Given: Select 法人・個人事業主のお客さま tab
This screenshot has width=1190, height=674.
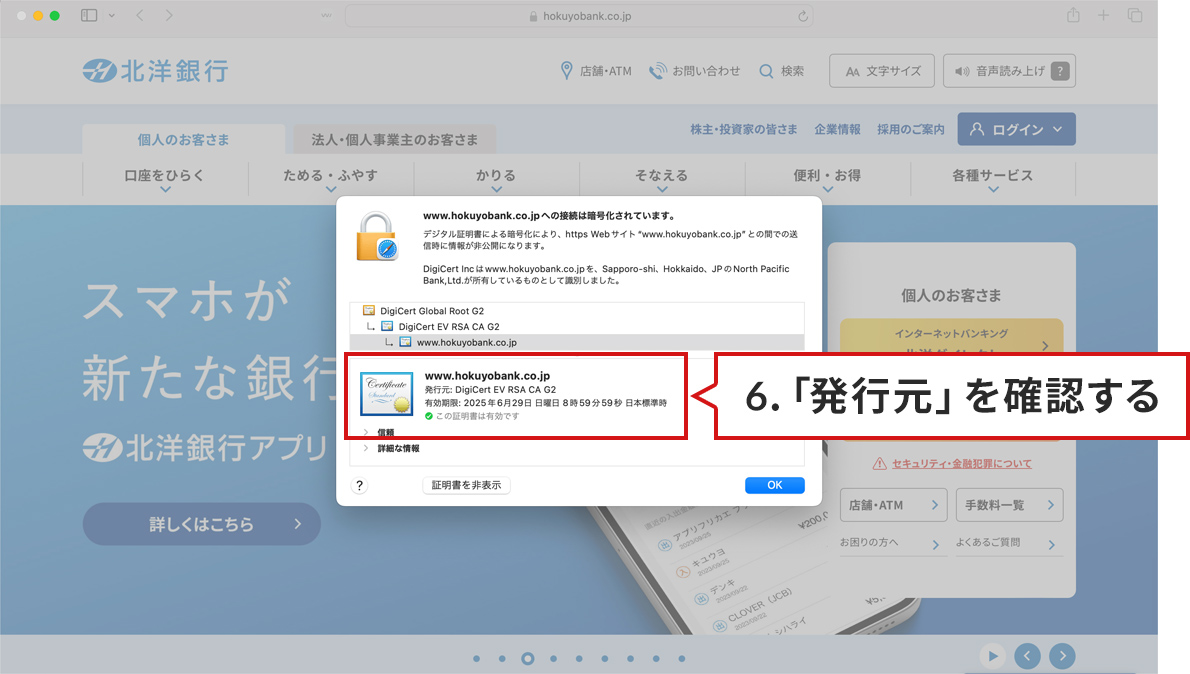Looking at the screenshot, I should [x=395, y=140].
